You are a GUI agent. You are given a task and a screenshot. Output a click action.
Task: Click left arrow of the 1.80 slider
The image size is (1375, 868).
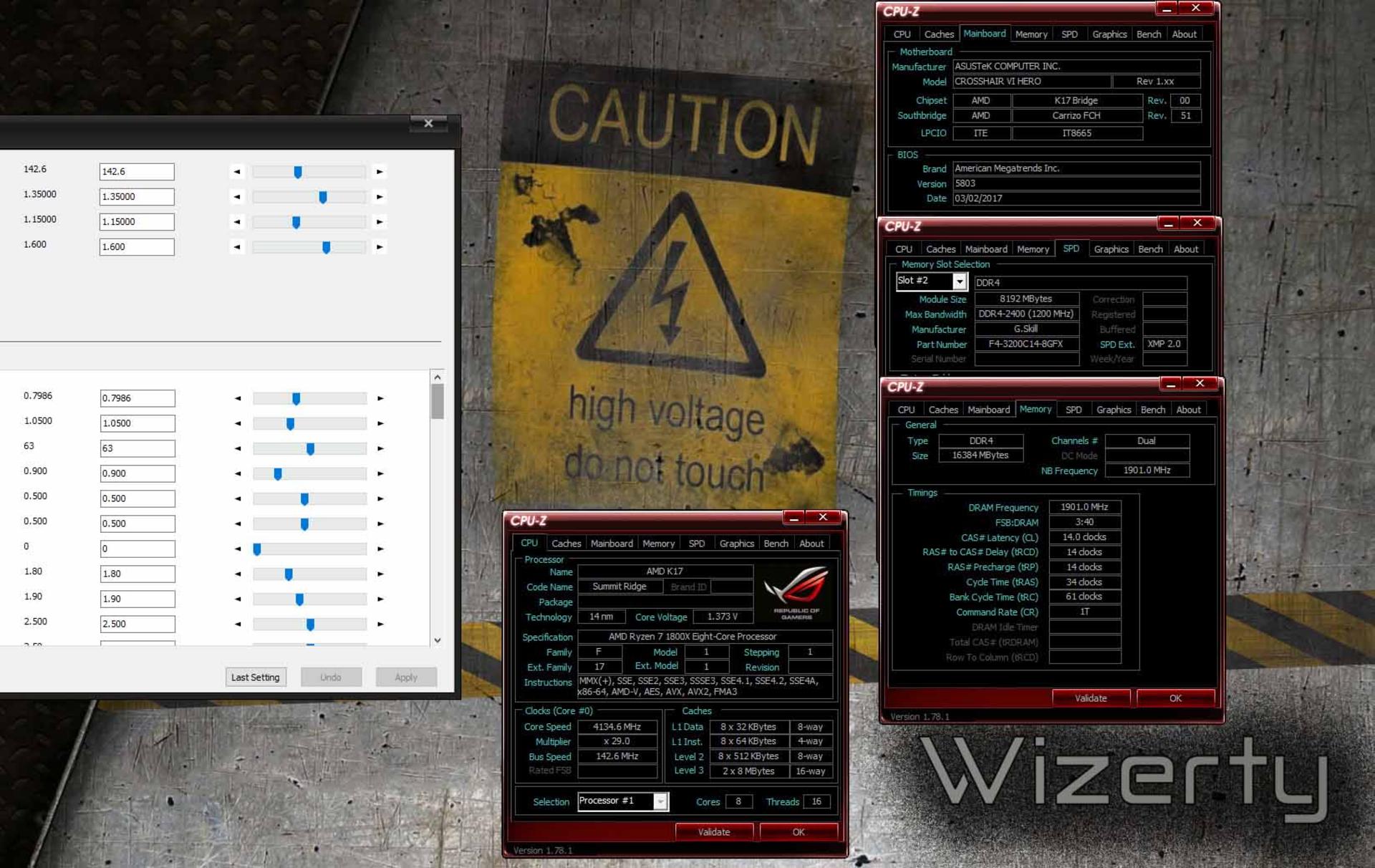point(238,574)
